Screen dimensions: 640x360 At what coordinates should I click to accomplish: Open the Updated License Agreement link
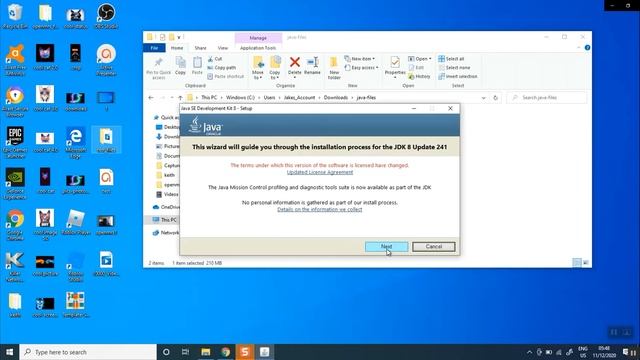(320, 172)
